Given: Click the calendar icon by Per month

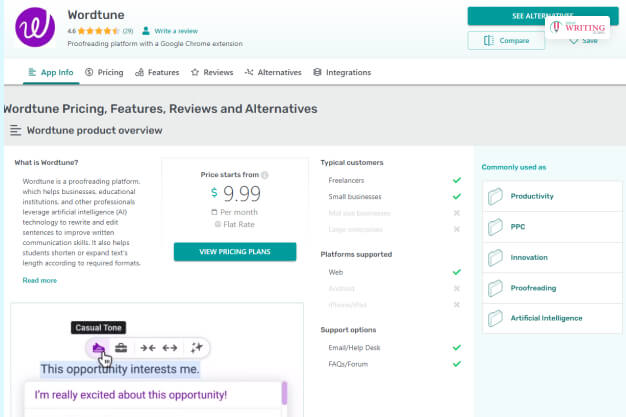Looking at the screenshot, I should (x=214, y=212).
